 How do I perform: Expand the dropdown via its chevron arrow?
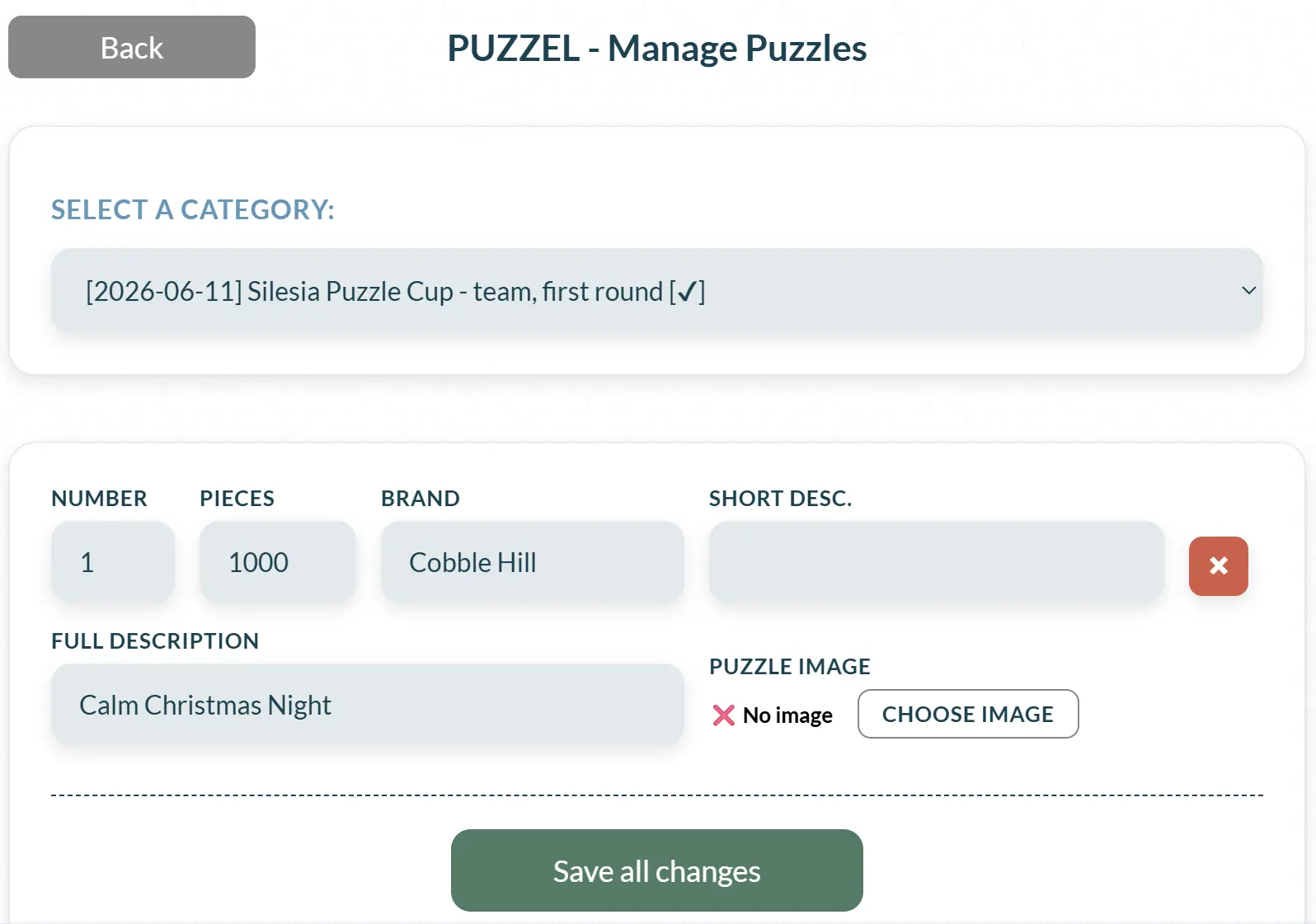click(1248, 290)
